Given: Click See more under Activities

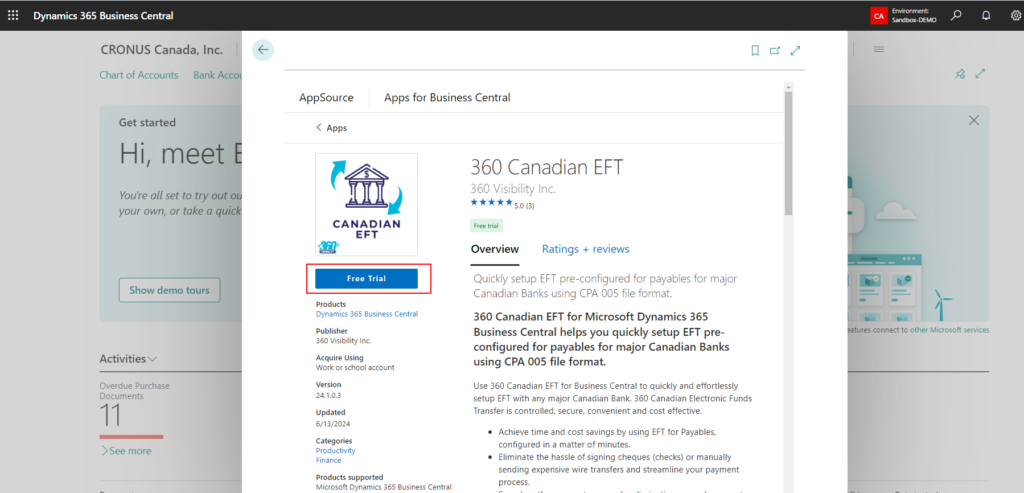Looking at the screenshot, I should click(x=126, y=451).
